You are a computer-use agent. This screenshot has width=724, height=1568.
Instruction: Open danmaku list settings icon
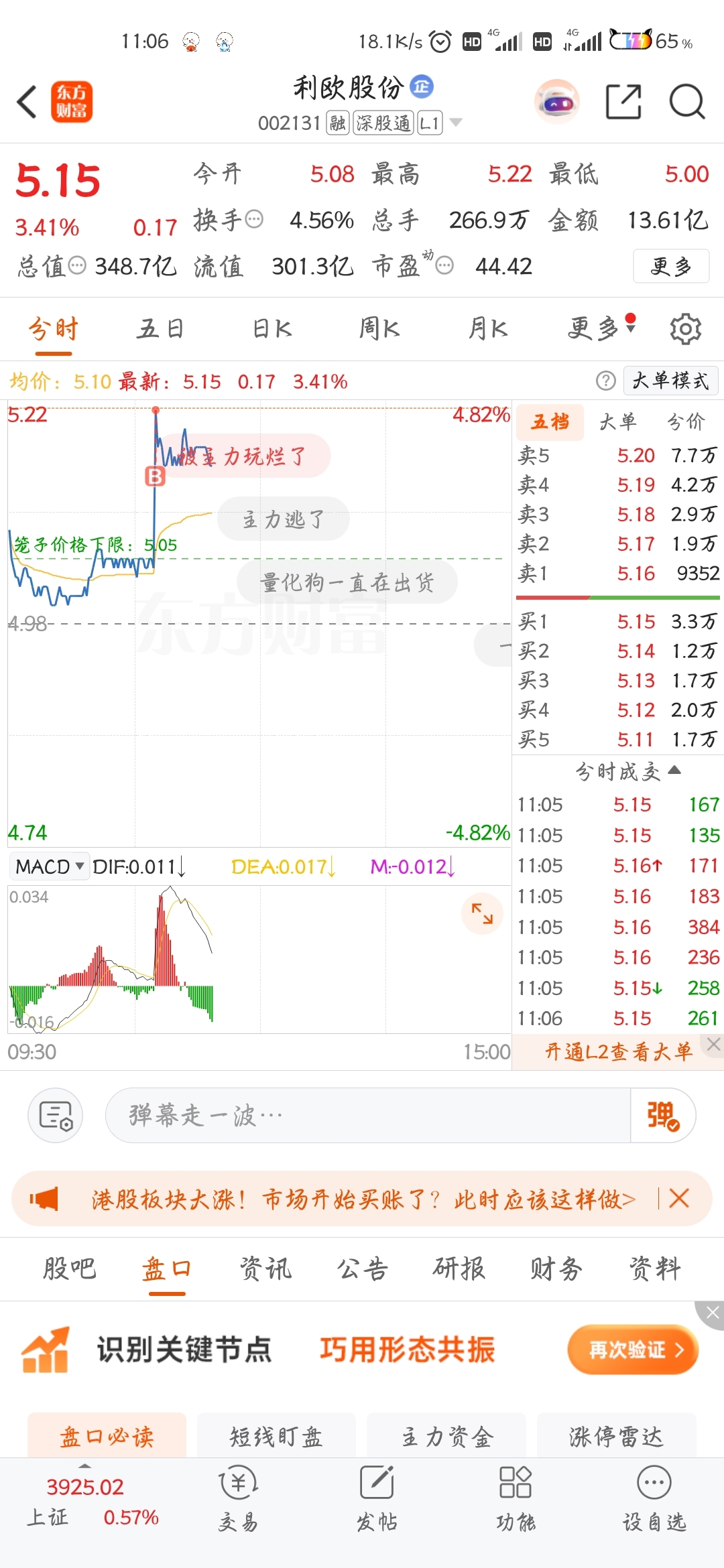tap(55, 1116)
